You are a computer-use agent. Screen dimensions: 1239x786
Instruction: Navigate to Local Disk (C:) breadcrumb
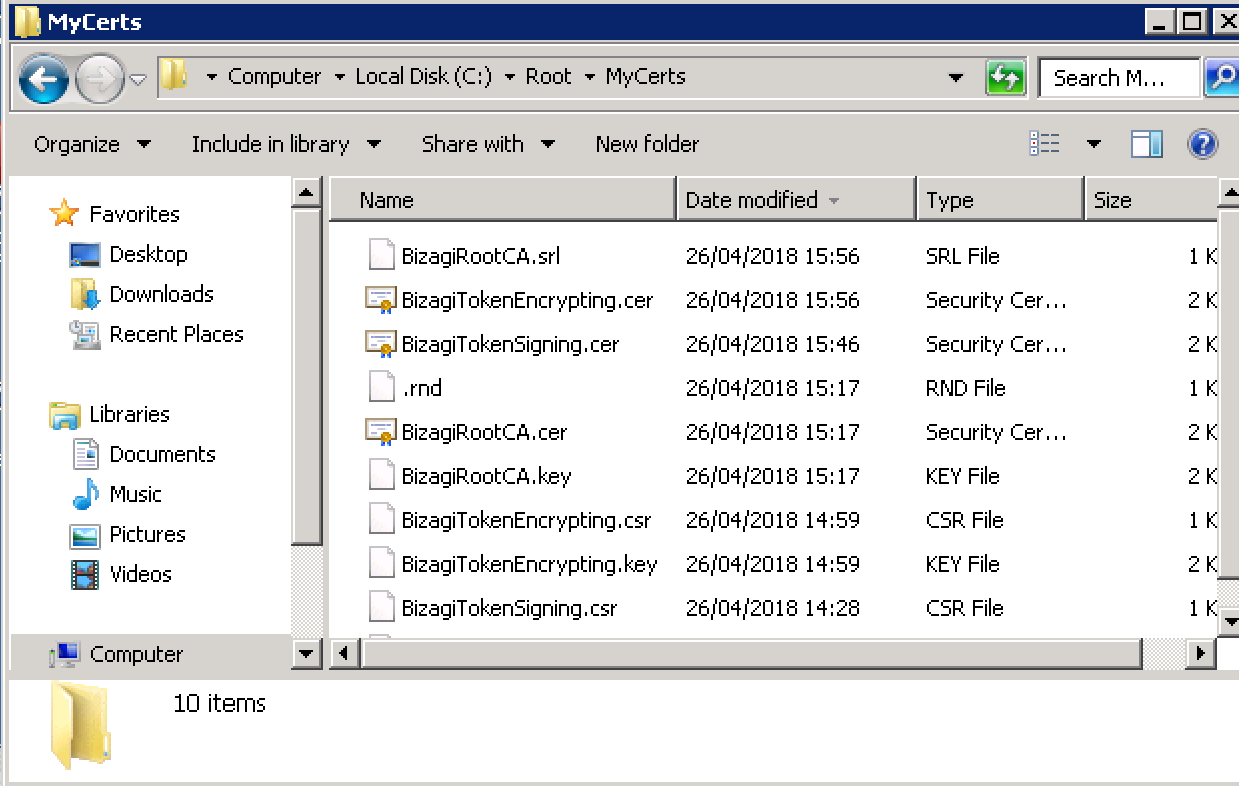coord(424,77)
